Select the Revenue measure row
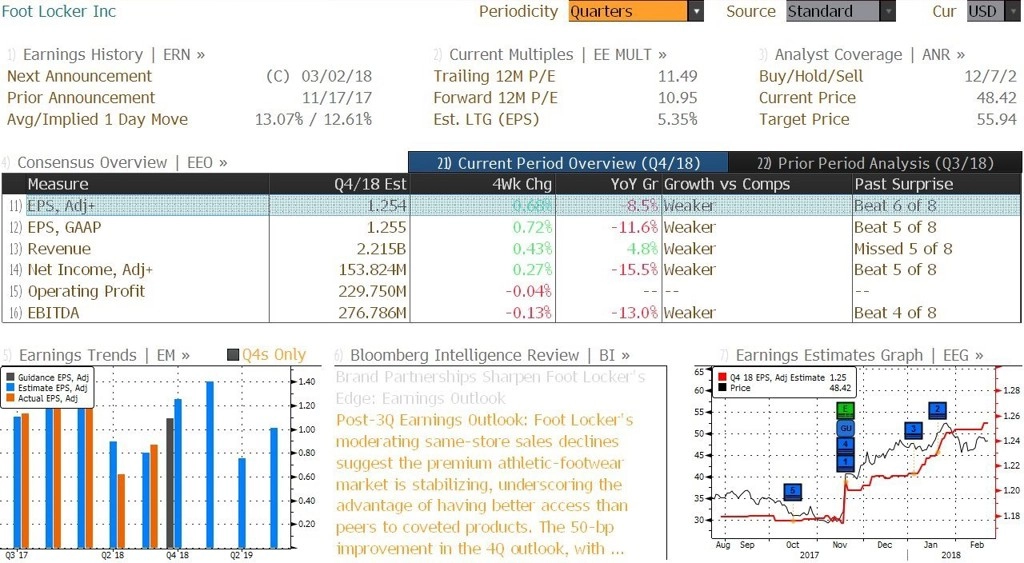This screenshot has height=563, width=1024. coord(511,249)
